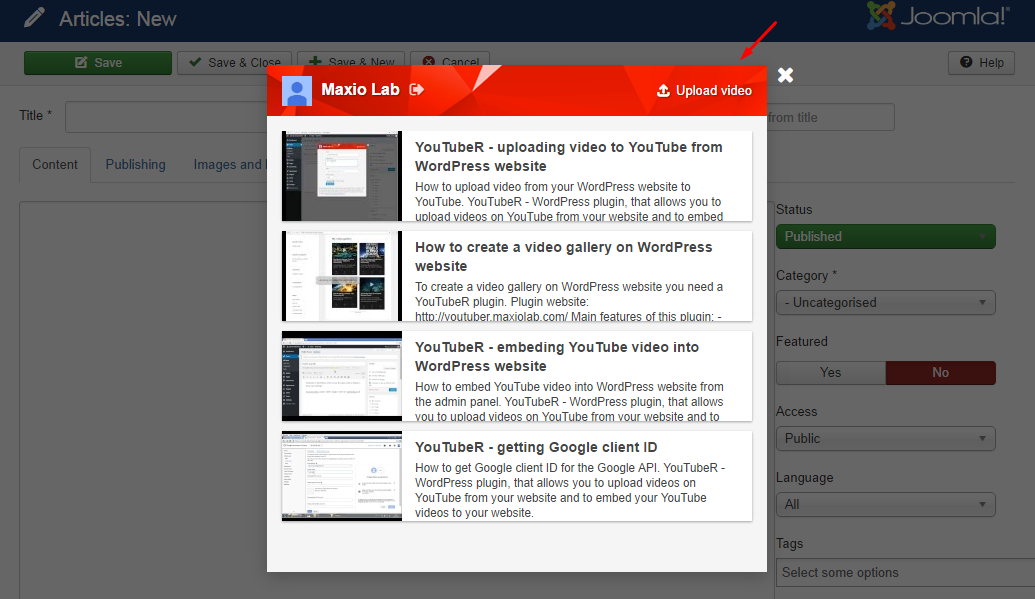The width and height of the screenshot is (1035, 599).
Task: Close the video popup with the X
Action: click(x=786, y=75)
